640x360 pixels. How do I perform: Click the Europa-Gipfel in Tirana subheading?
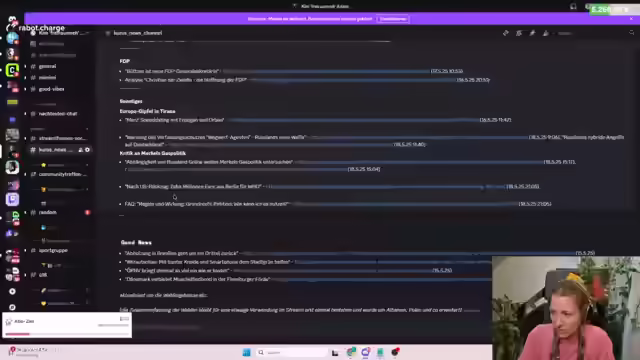147,111
